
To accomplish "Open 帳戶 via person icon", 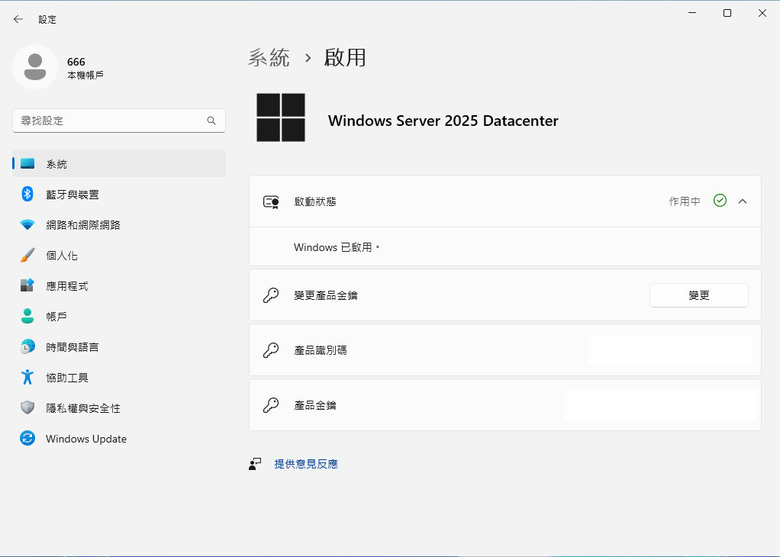I will 27,316.
